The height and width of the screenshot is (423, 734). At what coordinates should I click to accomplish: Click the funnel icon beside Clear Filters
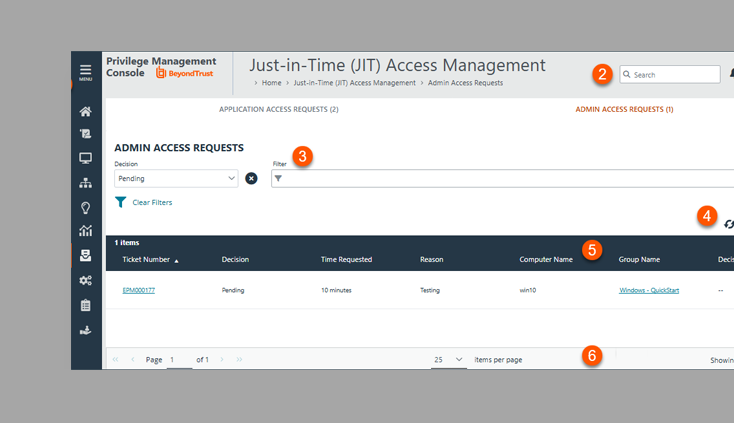[x=120, y=202]
